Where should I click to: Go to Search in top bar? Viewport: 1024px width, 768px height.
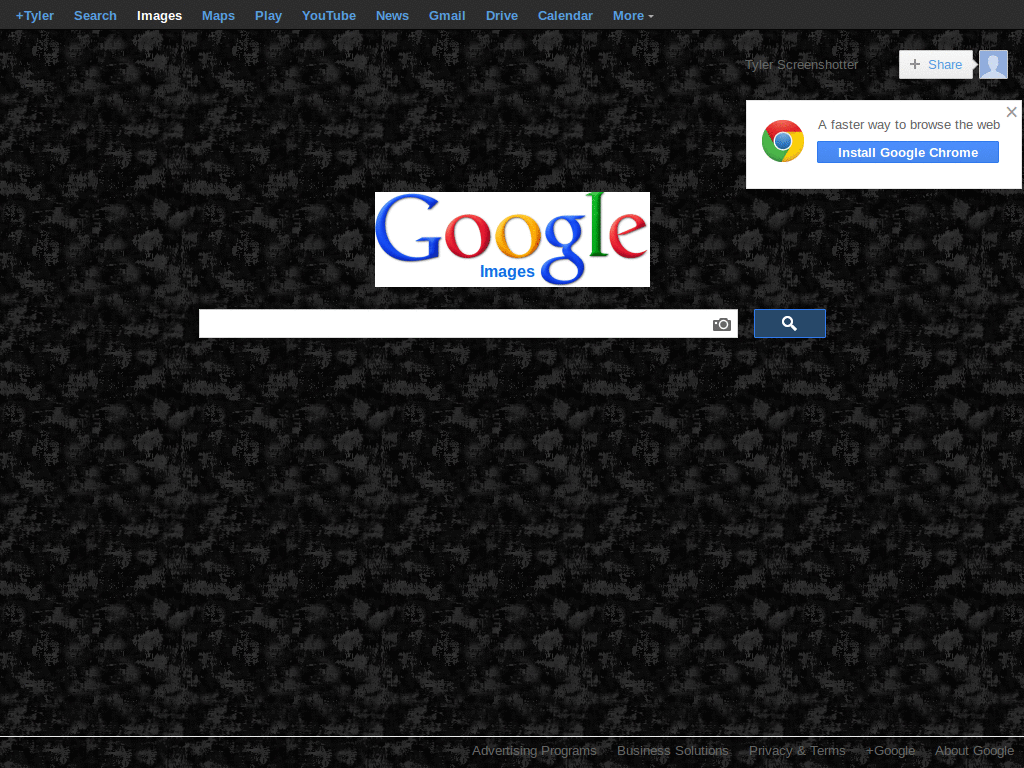click(x=95, y=16)
